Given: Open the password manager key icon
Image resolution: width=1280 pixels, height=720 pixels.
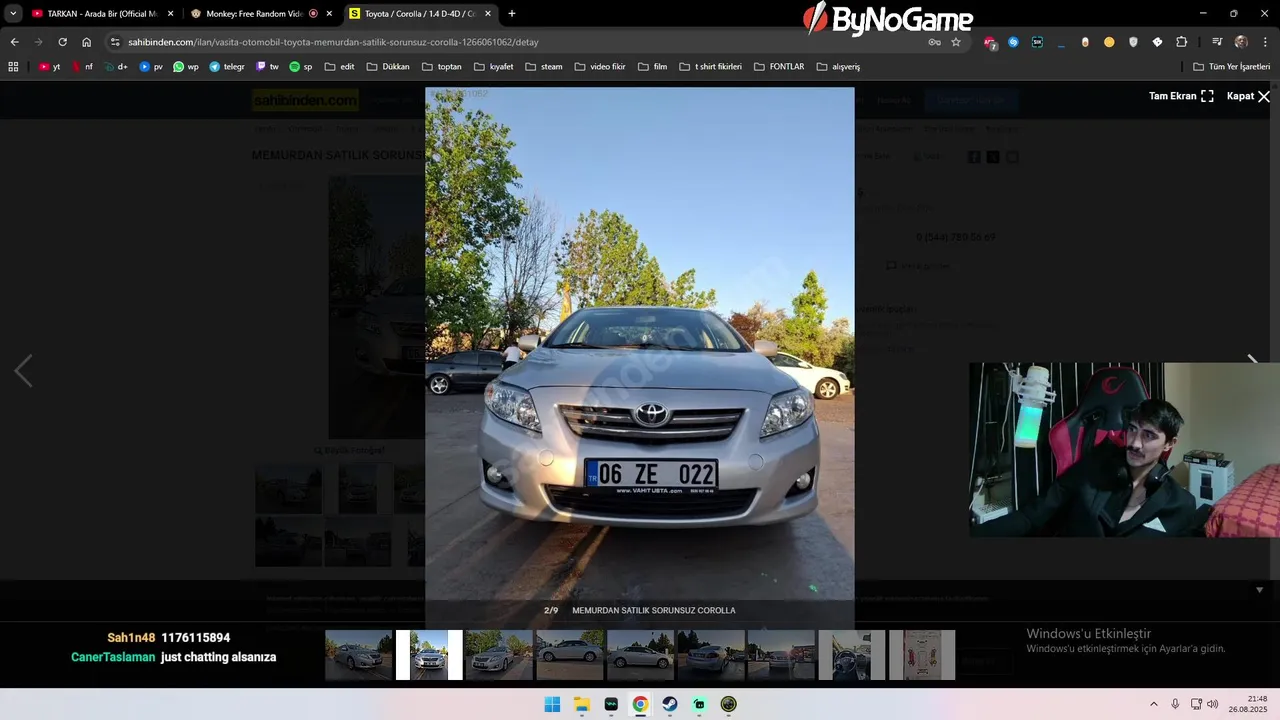Looking at the screenshot, I should click(x=934, y=42).
